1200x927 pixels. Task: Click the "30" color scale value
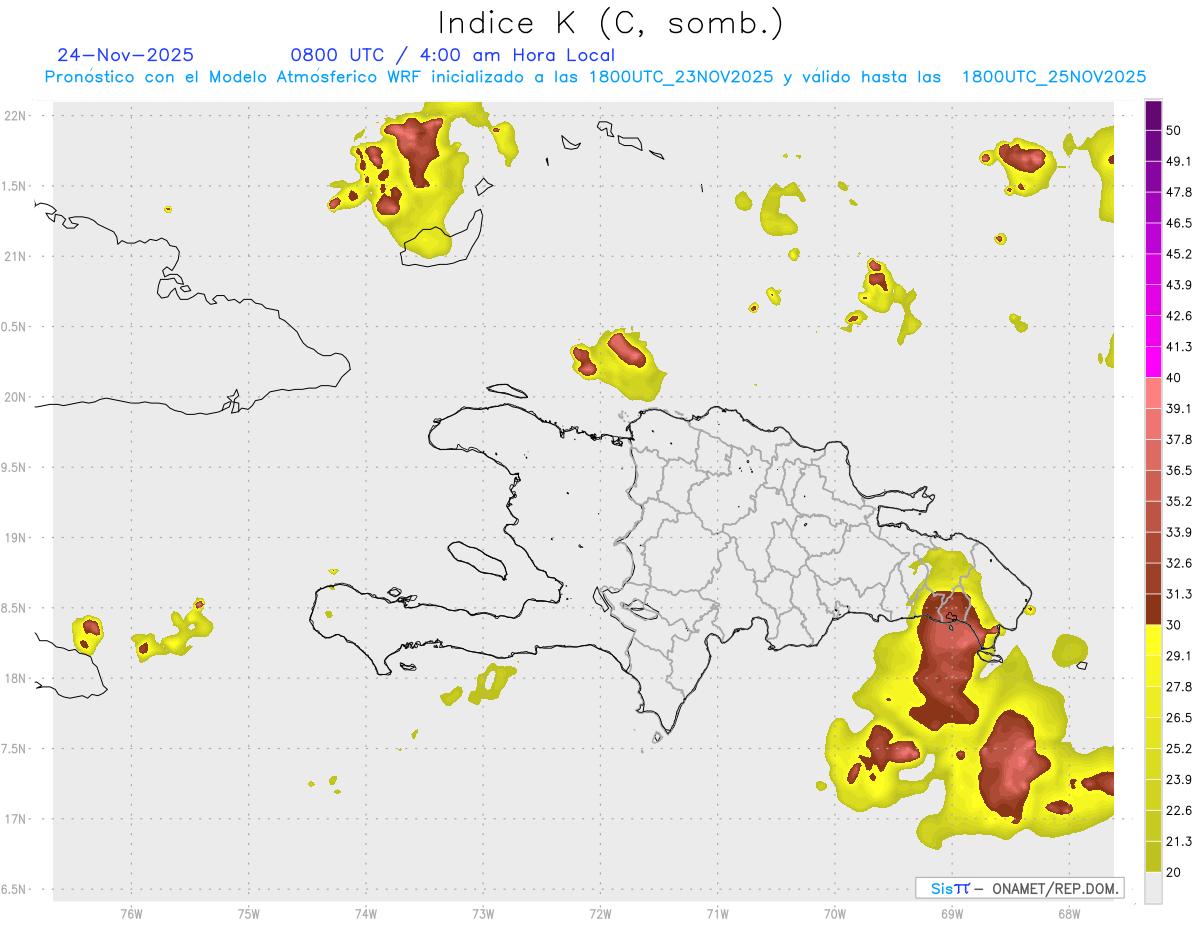[x=1174, y=625]
